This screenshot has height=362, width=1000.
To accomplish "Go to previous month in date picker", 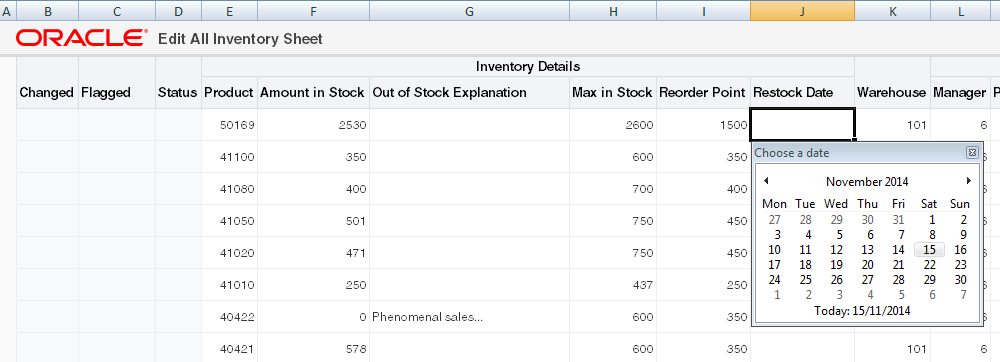I will [766, 180].
